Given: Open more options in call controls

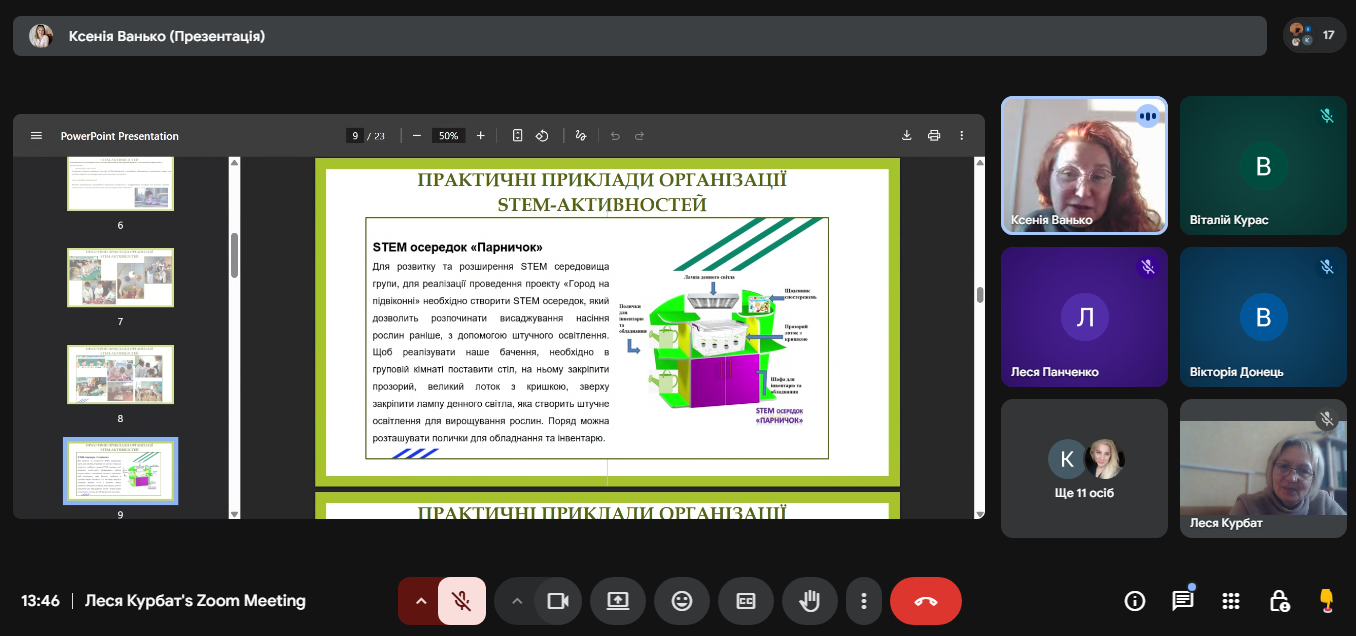Looking at the screenshot, I should [863, 601].
